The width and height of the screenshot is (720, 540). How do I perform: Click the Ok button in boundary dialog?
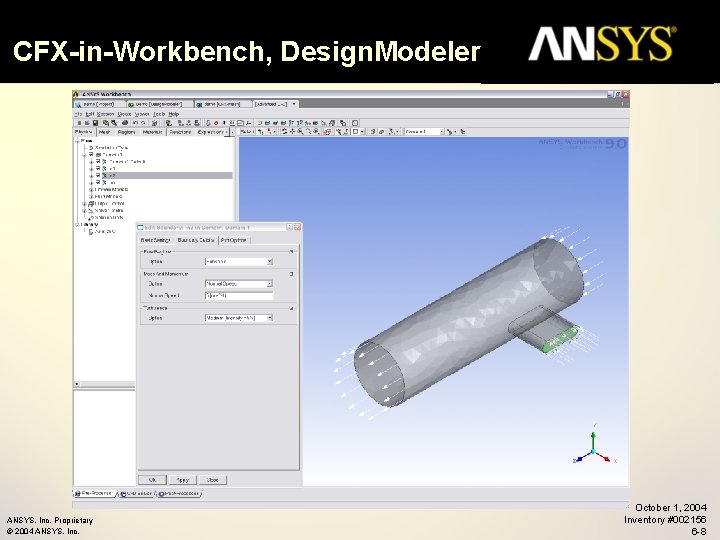(x=152, y=480)
